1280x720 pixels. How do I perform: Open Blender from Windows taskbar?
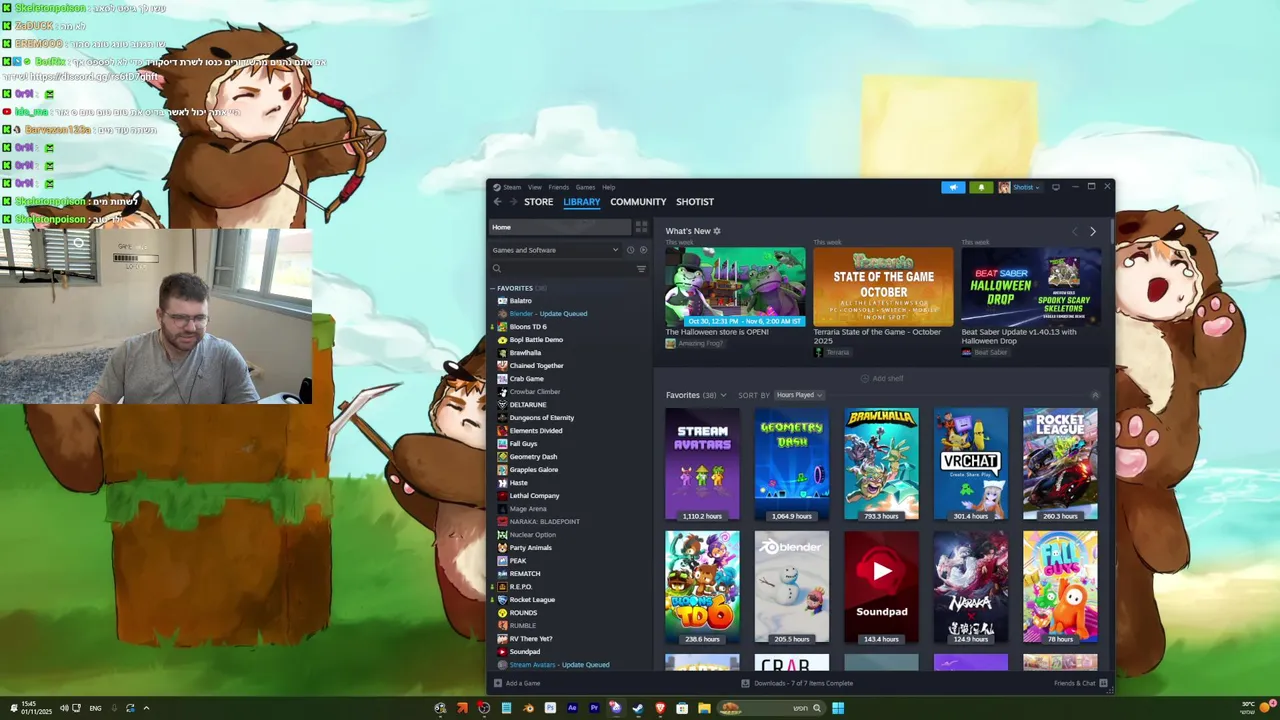[x=528, y=708]
